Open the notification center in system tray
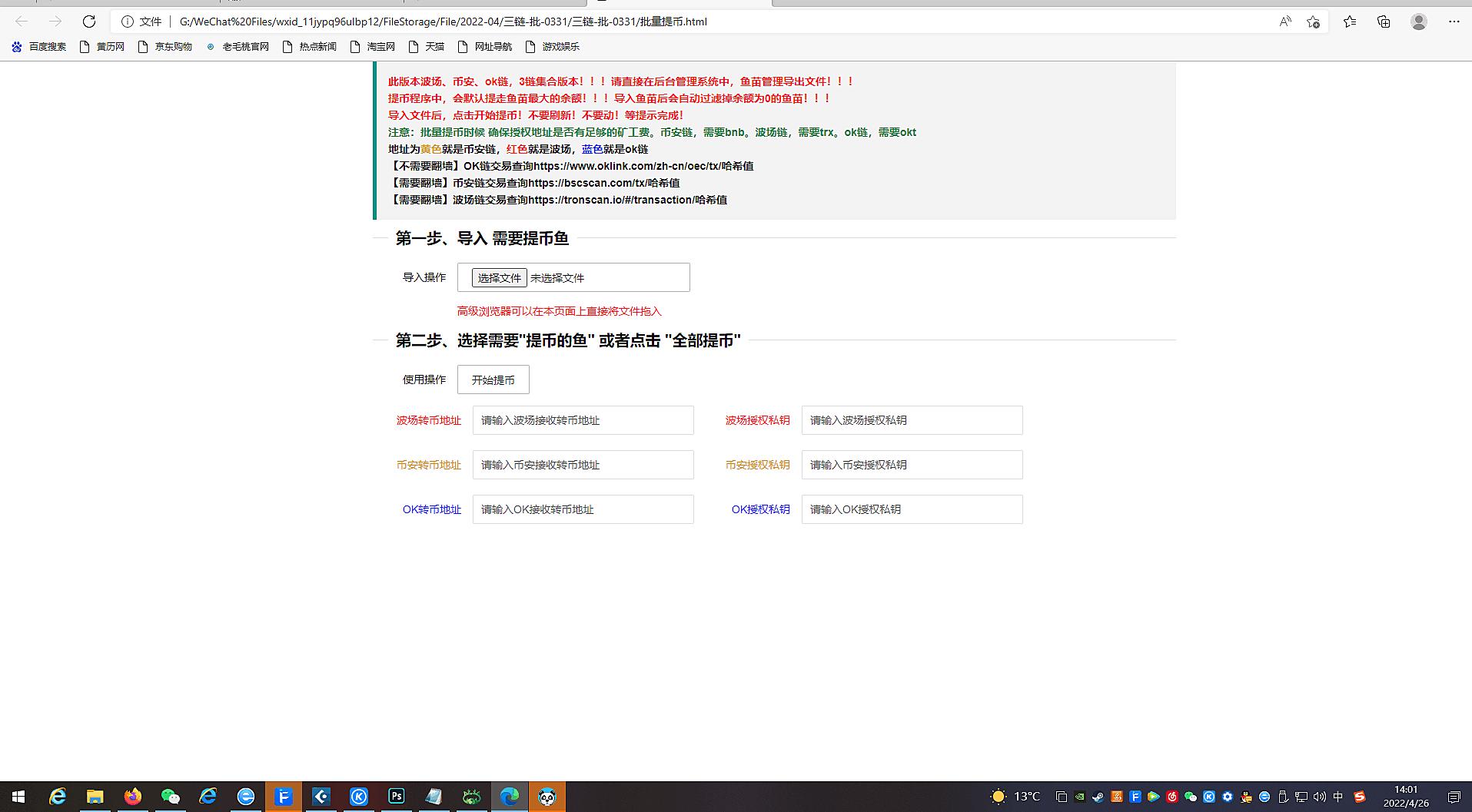 click(1454, 797)
